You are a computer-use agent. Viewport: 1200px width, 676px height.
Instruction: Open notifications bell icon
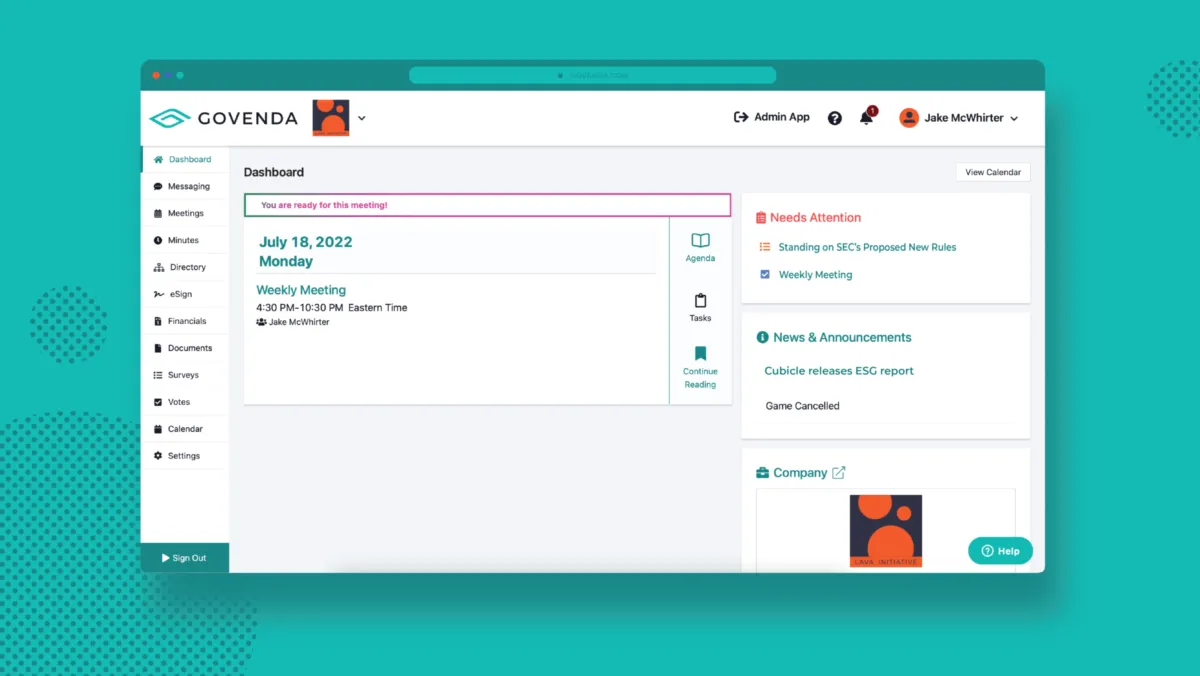[866, 118]
